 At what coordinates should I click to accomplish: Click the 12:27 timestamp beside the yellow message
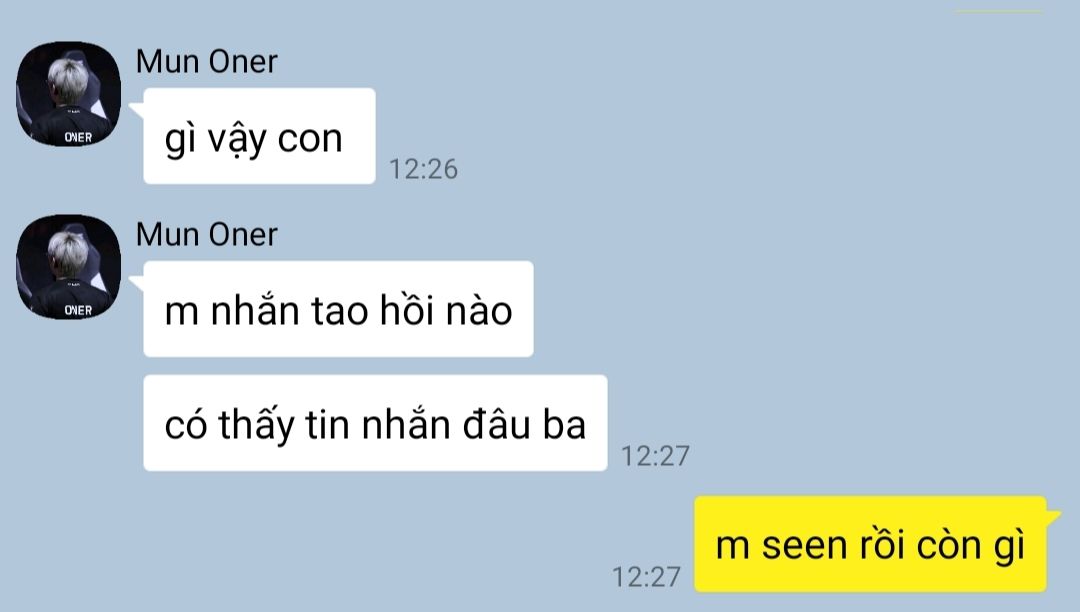pyautogui.click(x=646, y=577)
